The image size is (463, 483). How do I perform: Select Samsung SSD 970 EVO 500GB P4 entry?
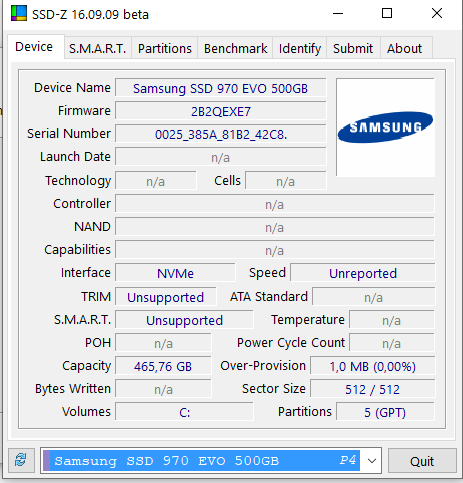(201, 461)
